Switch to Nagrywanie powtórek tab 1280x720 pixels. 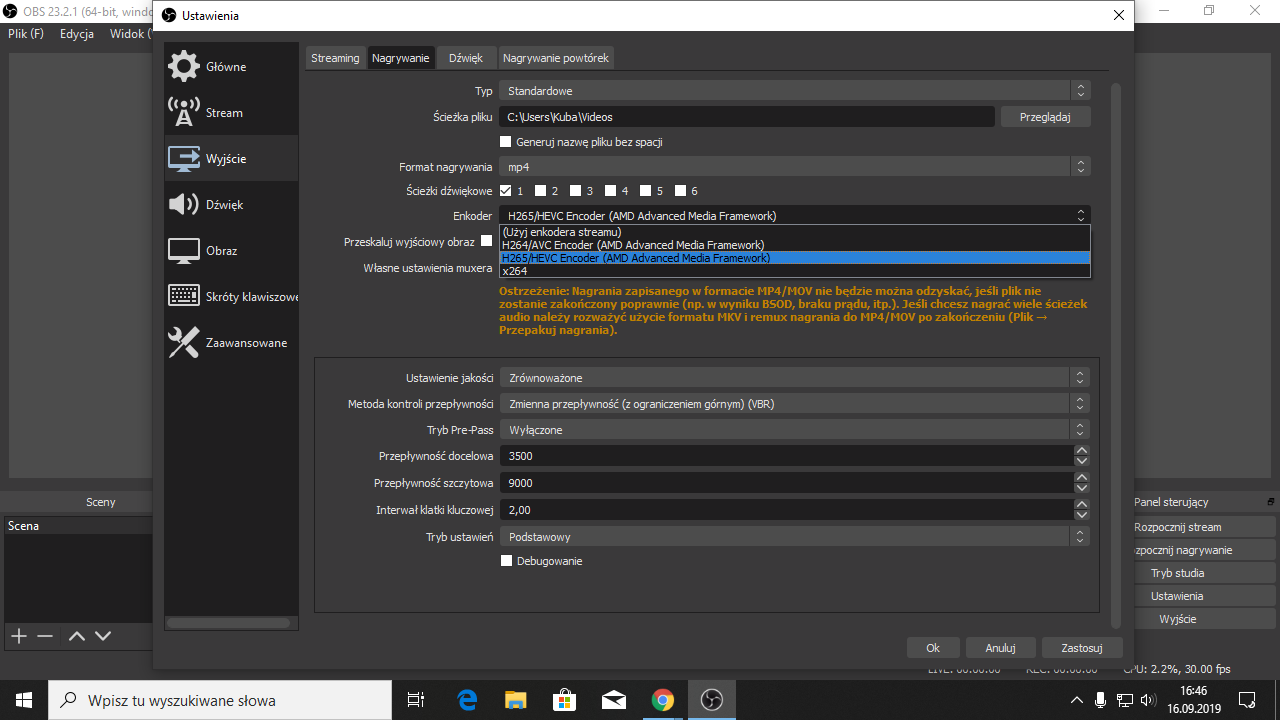click(556, 58)
